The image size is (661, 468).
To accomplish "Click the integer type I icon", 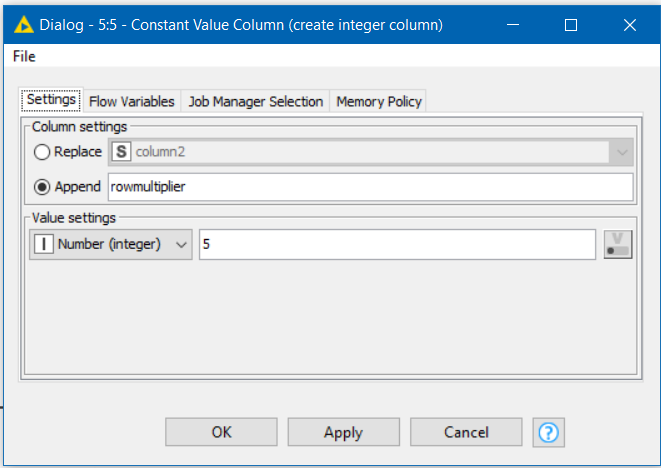I will pos(44,244).
